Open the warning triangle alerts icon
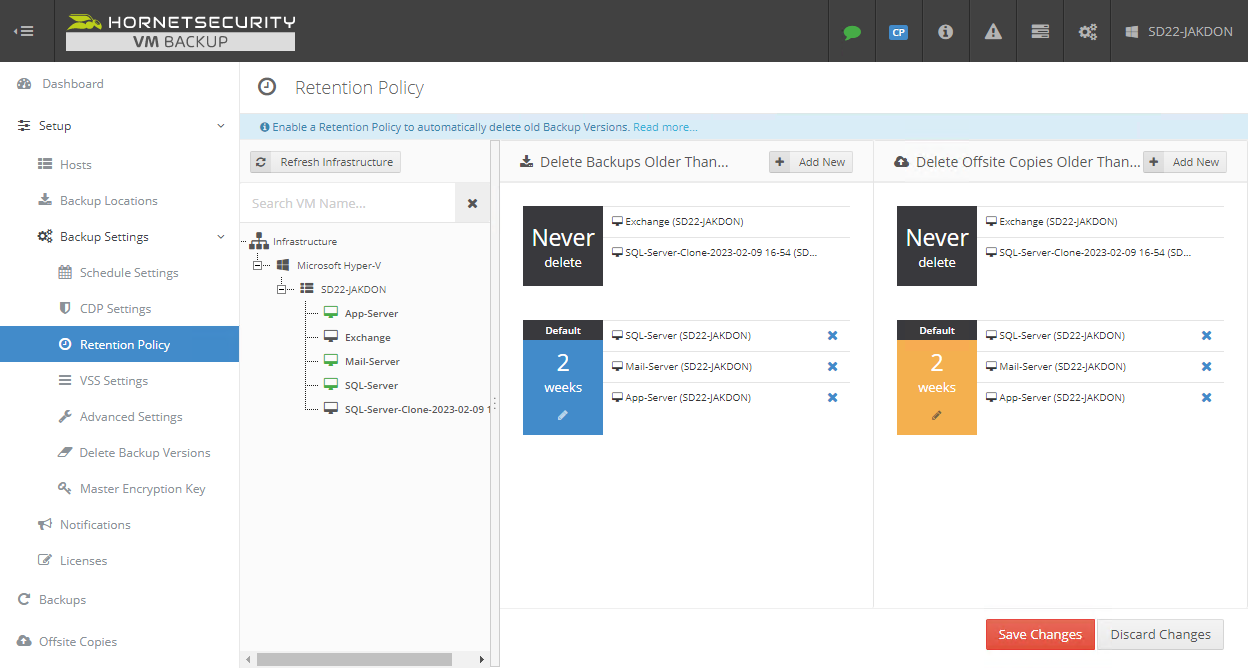Image resolution: width=1248 pixels, height=668 pixels. click(x=993, y=31)
